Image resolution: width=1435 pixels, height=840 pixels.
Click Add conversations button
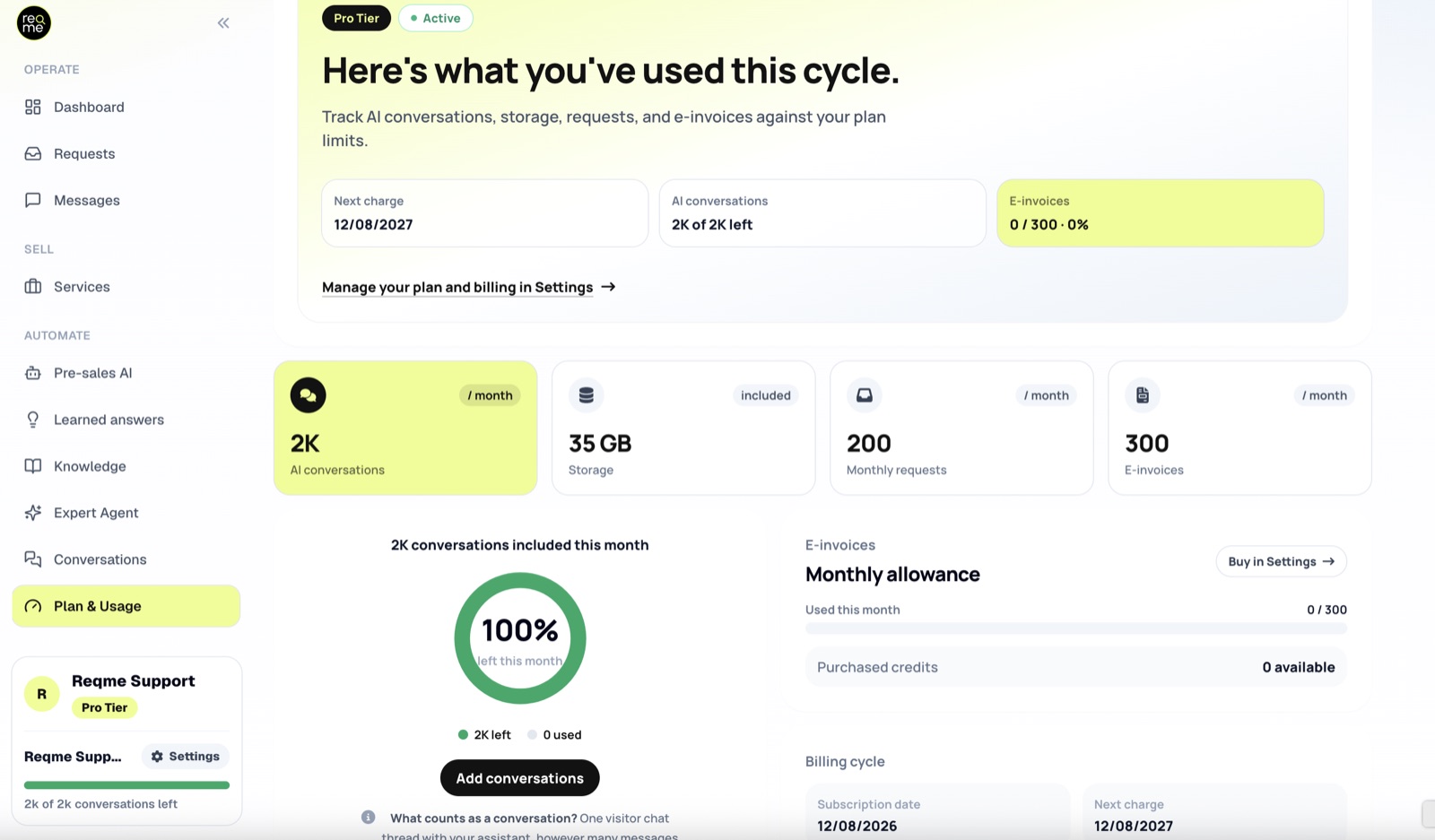point(519,778)
